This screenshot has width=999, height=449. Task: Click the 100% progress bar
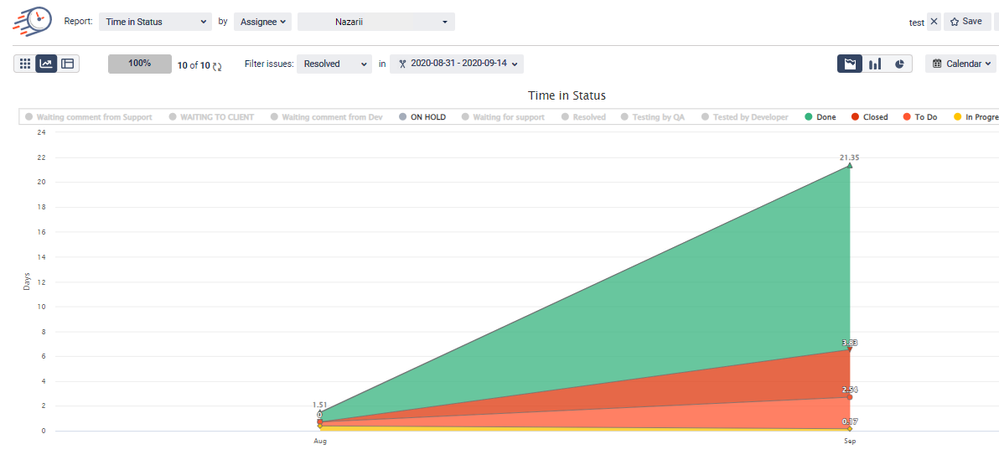point(140,64)
